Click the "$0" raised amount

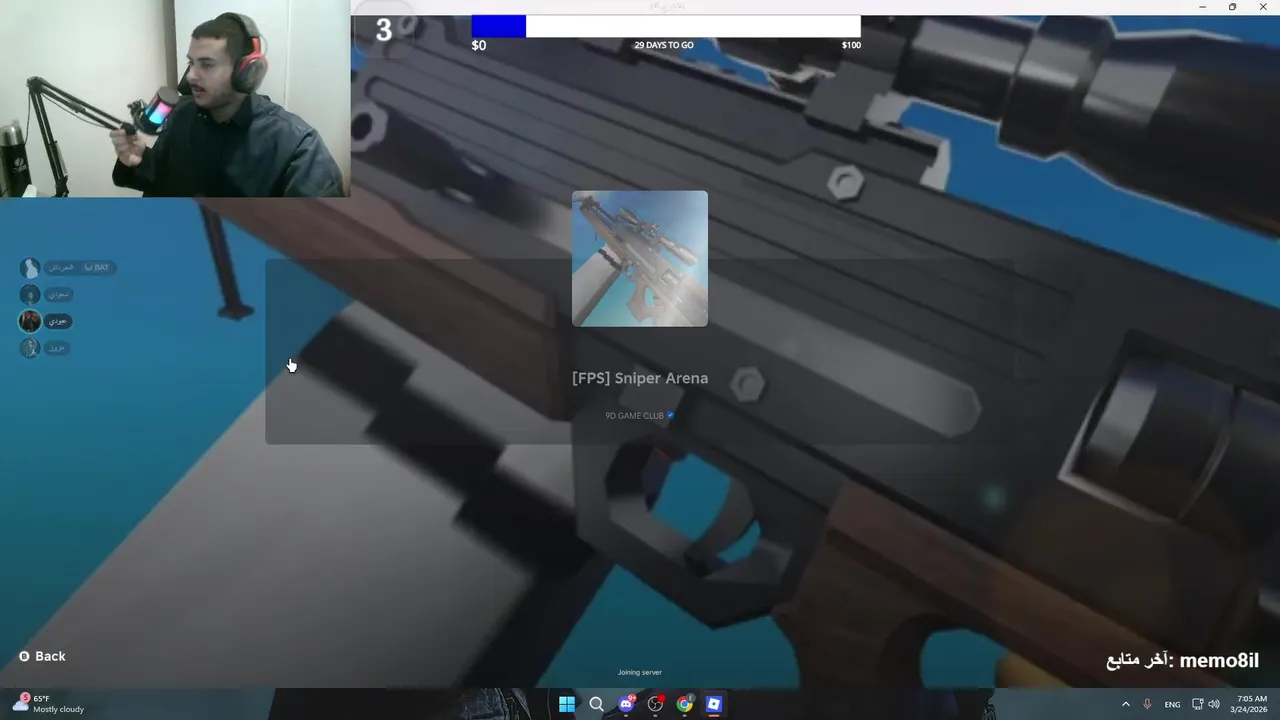coord(479,45)
